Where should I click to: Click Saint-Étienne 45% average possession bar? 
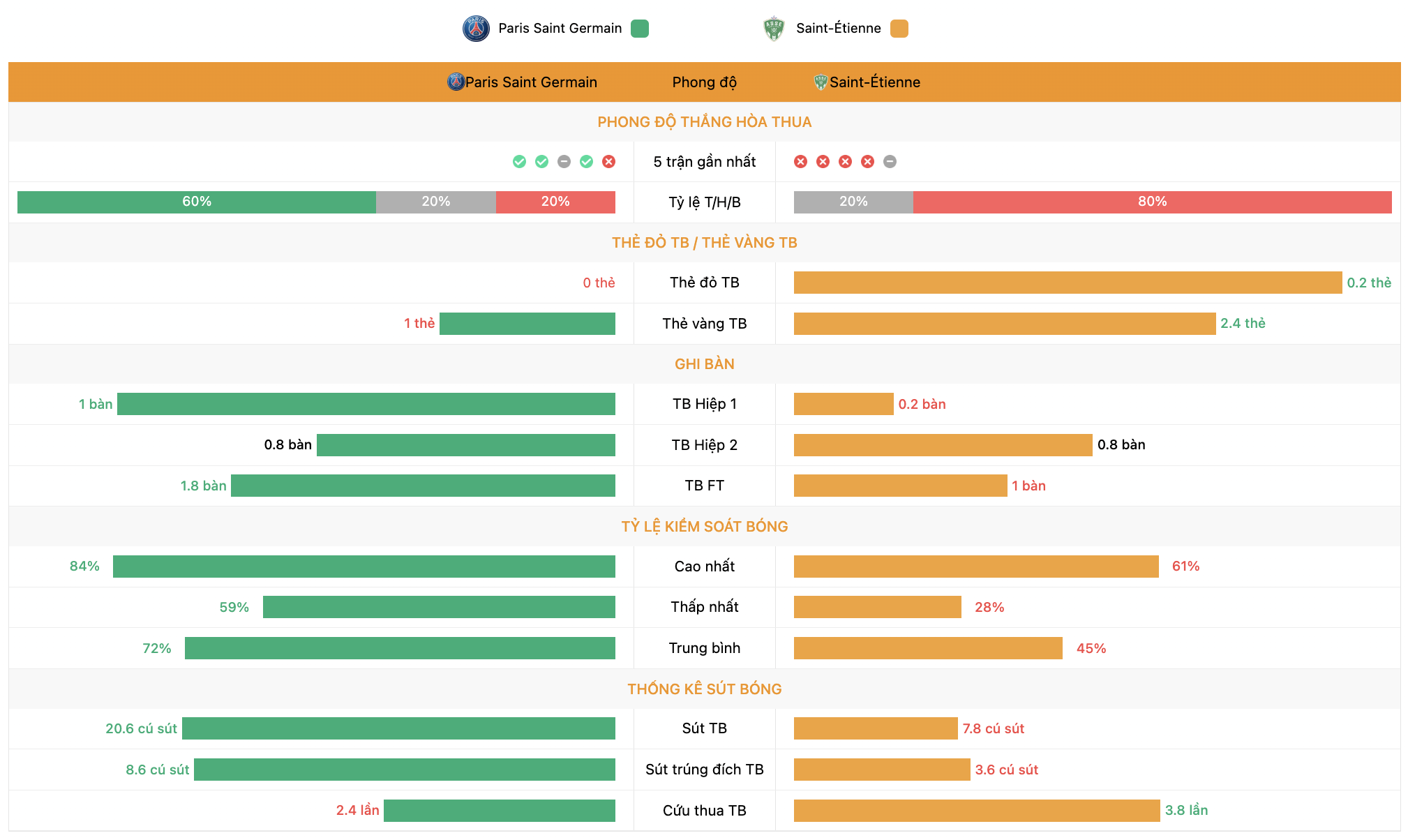point(928,648)
